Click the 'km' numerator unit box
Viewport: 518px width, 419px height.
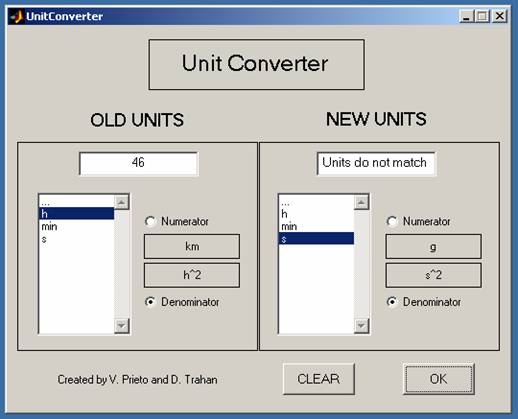(192, 246)
